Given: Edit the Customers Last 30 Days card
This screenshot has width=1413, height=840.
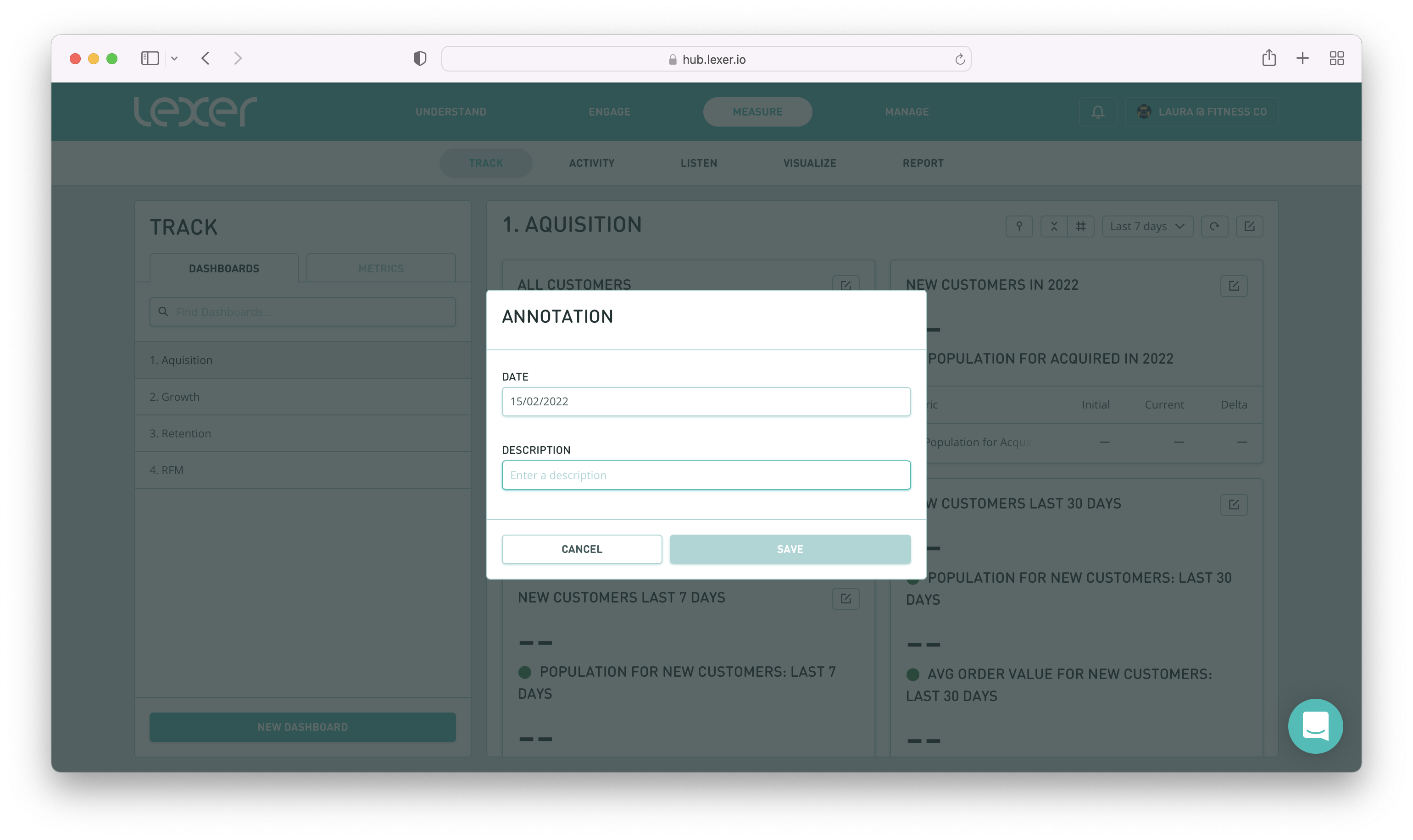Looking at the screenshot, I should click(x=1234, y=504).
